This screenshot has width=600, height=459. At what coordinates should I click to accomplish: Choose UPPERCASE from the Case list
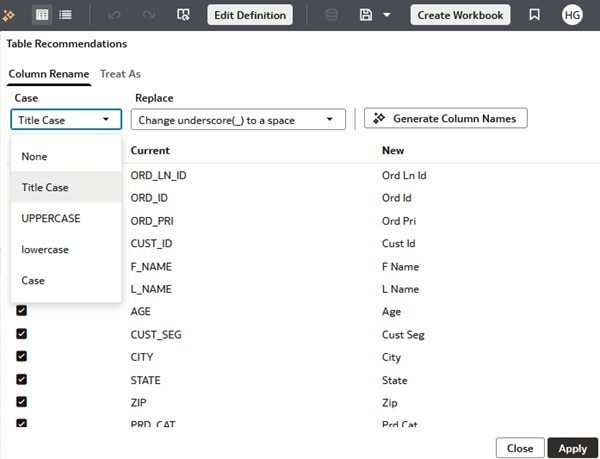point(51,218)
